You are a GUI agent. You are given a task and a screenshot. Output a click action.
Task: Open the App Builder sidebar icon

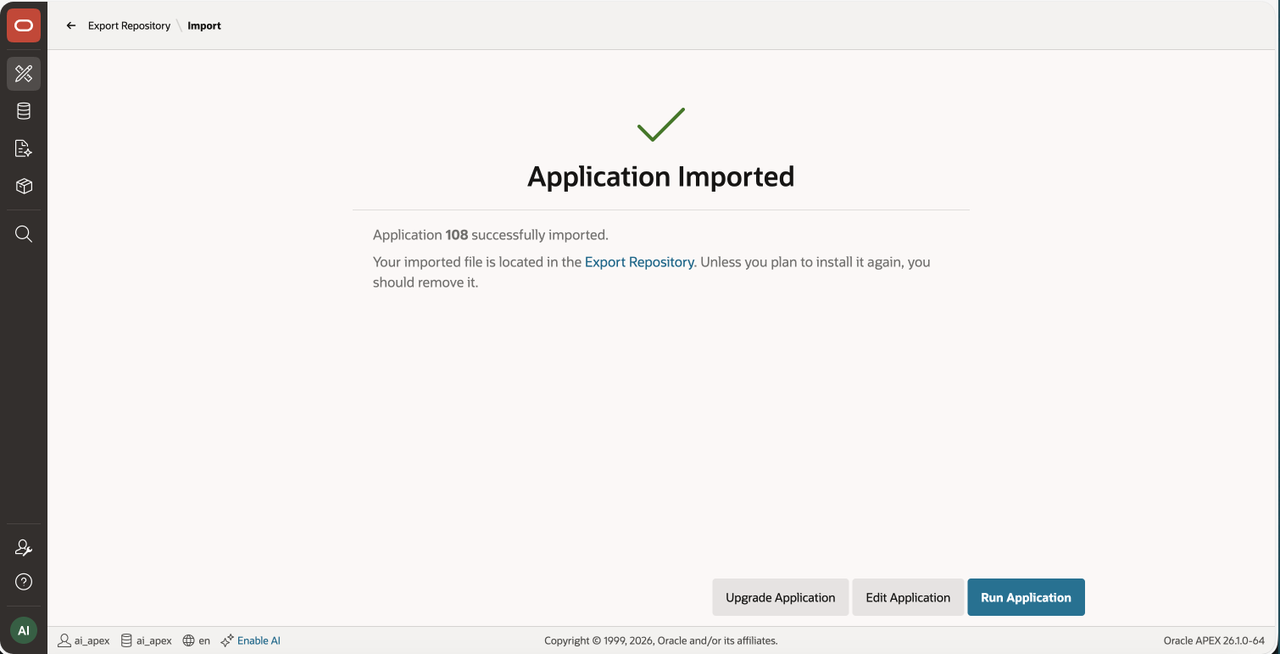(24, 74)
